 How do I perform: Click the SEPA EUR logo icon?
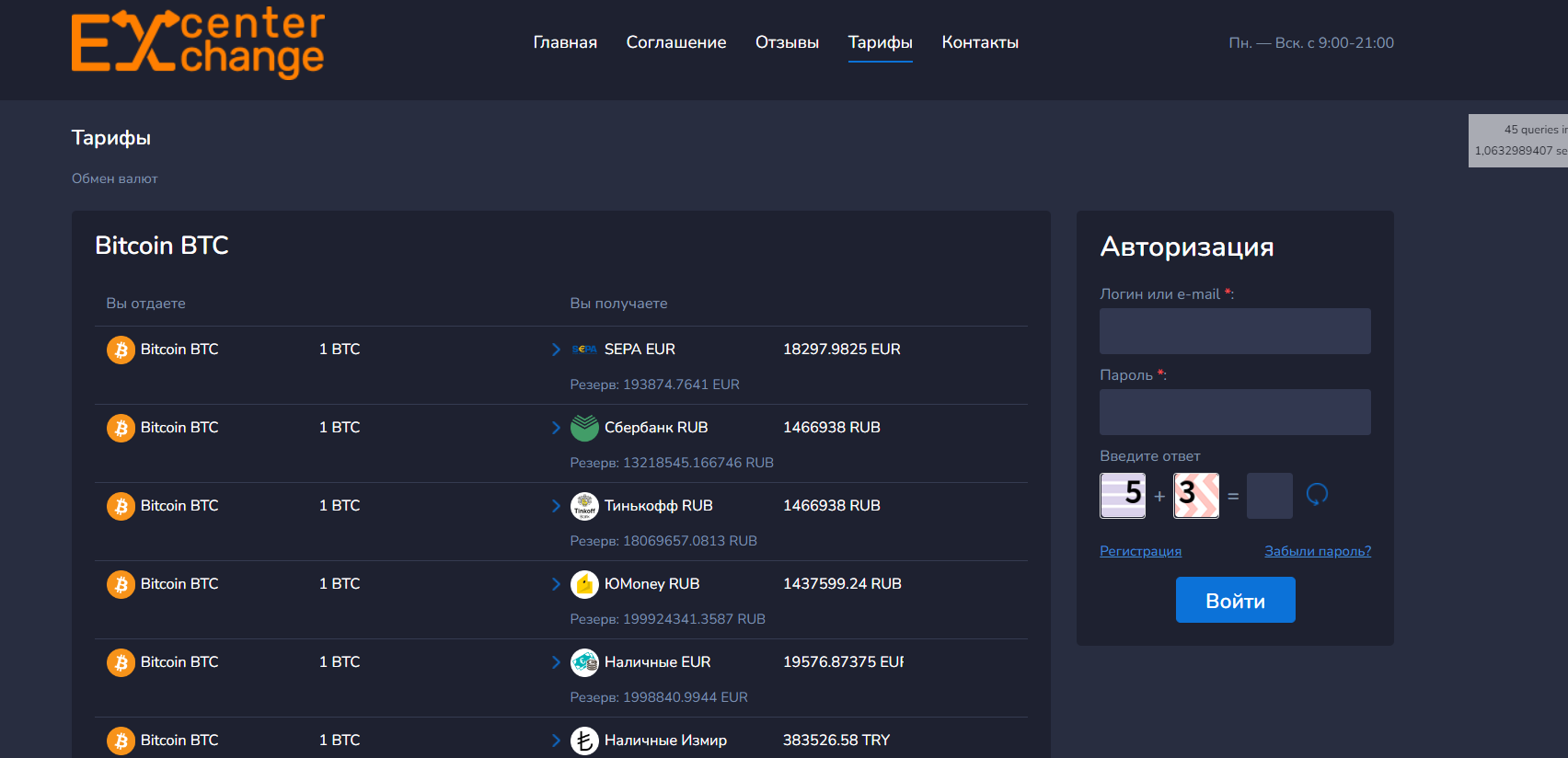584,350
